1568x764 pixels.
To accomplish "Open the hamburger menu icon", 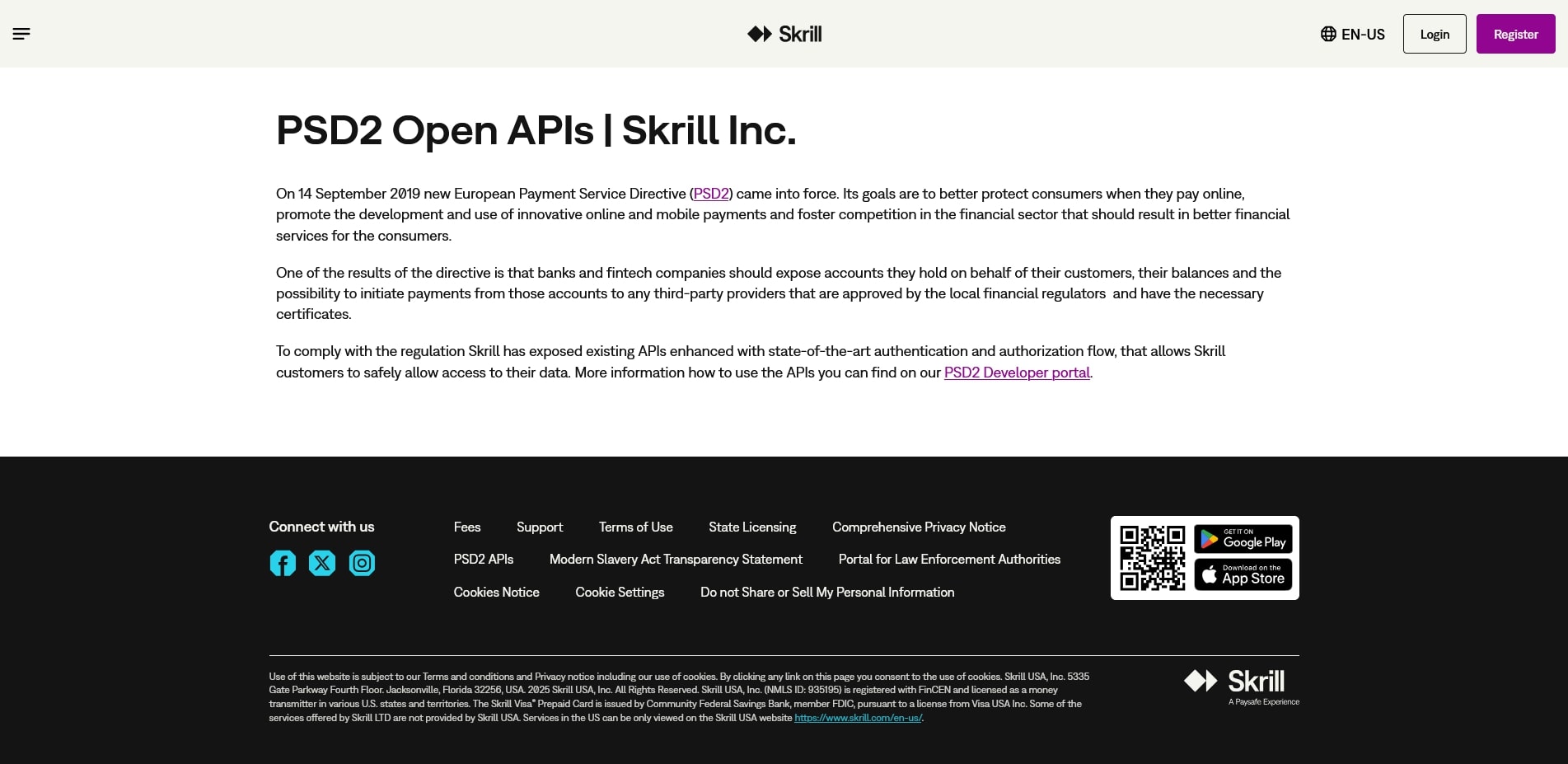I will click(x=21, y=34).
